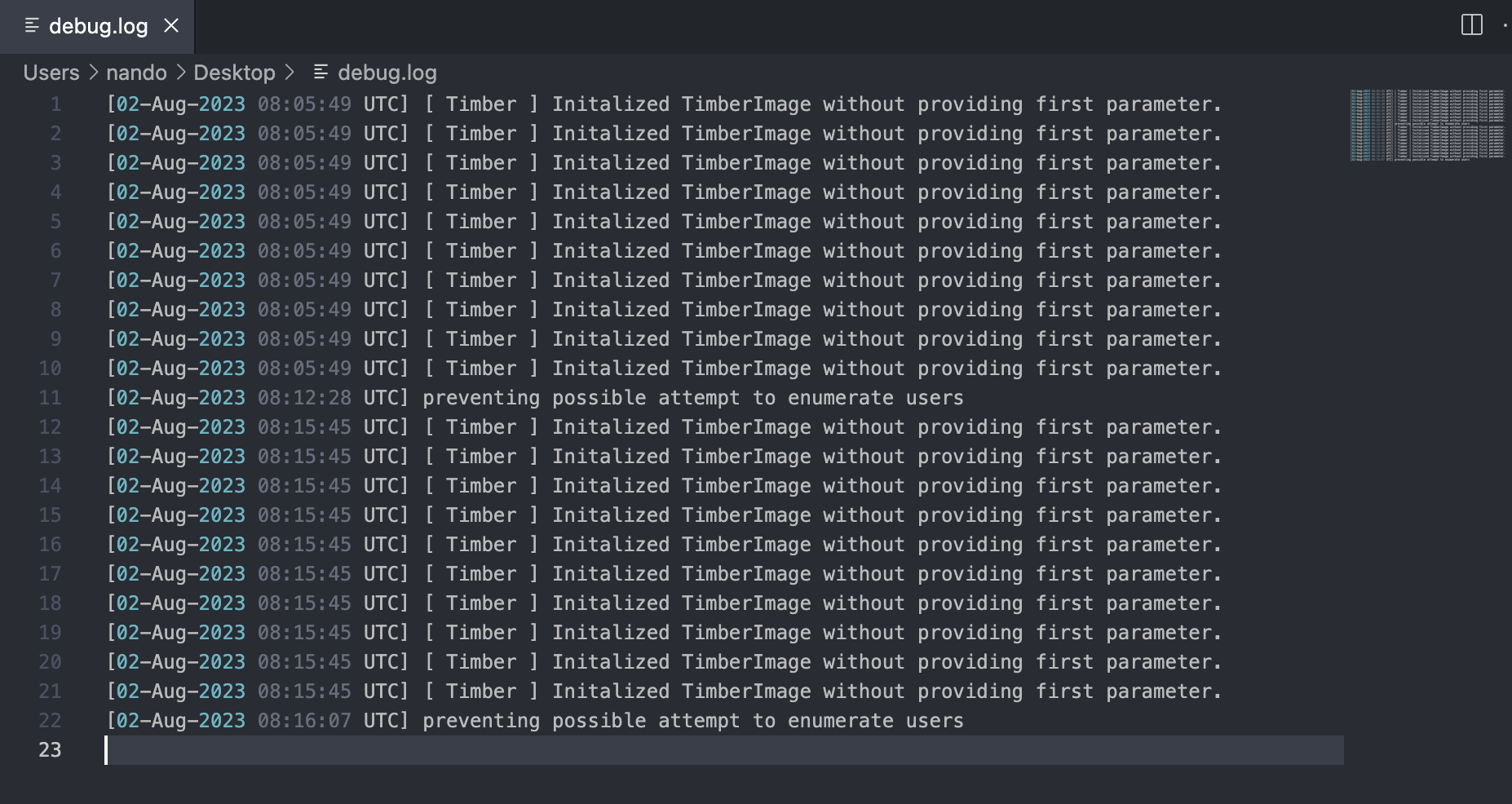Open the Users breadcrumb folder

(x=51, y=73)
